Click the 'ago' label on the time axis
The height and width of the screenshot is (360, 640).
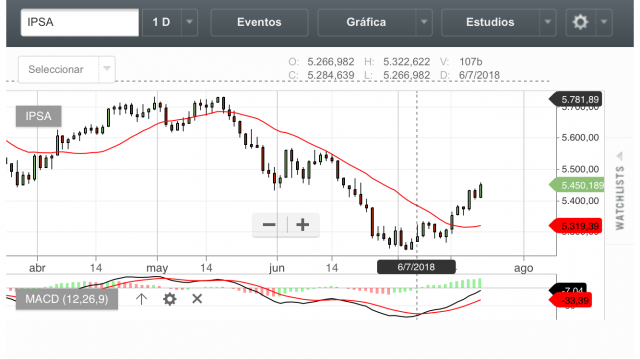pyautogui.click(x=524, y=268)
